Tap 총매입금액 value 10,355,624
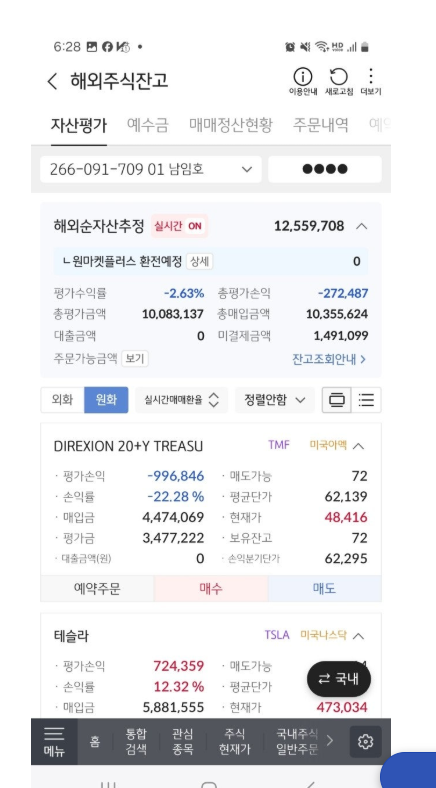436x788 pixels. tap(337, 314)
